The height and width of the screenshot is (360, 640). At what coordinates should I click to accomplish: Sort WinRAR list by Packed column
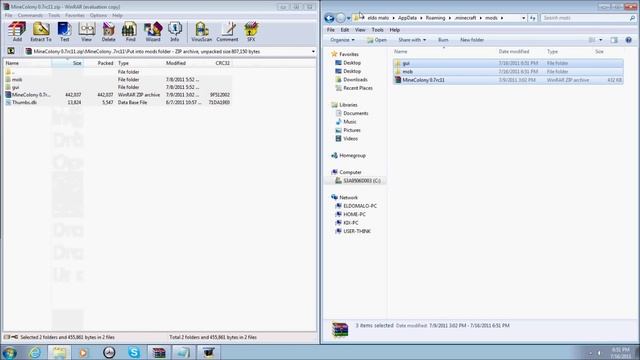[100, 63]
